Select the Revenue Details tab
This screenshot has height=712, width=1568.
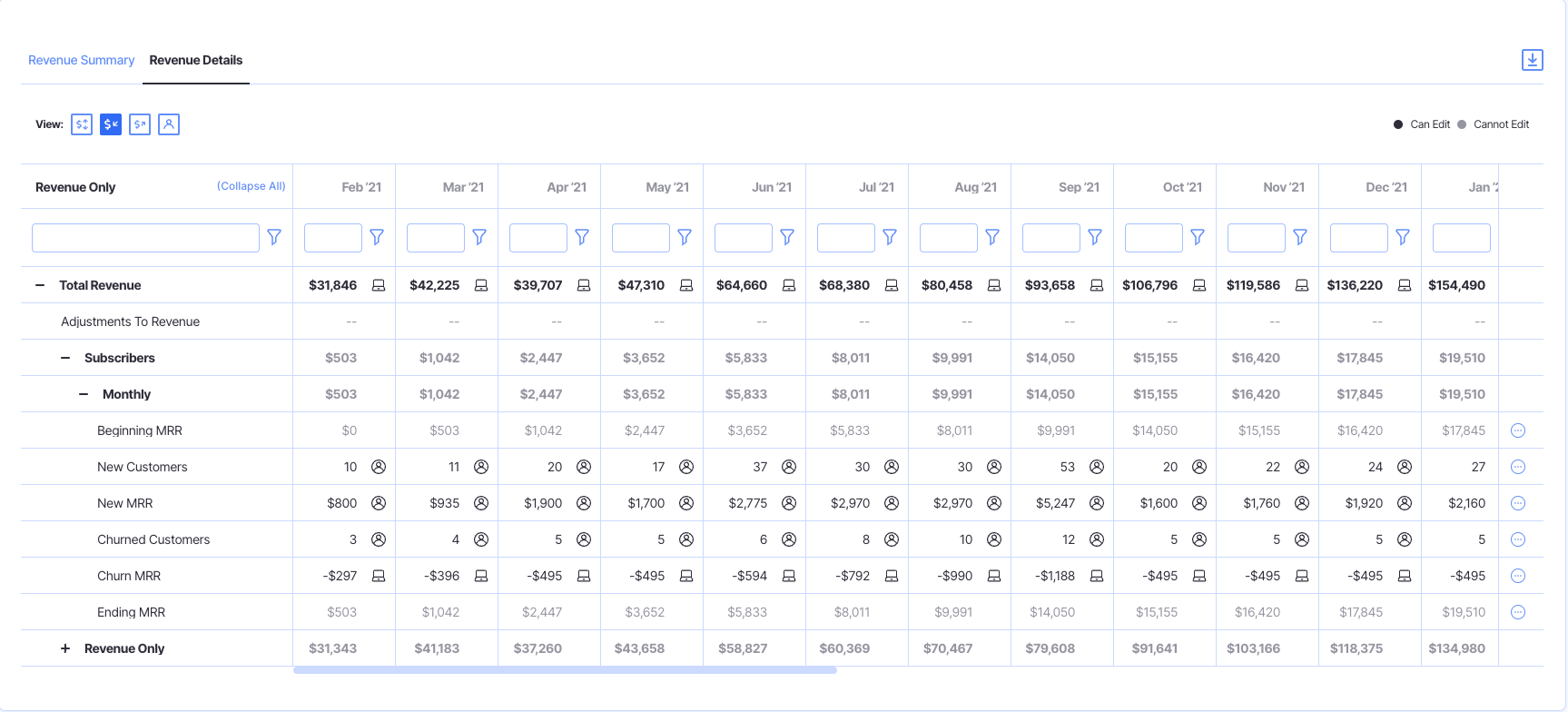pos(196,60)
